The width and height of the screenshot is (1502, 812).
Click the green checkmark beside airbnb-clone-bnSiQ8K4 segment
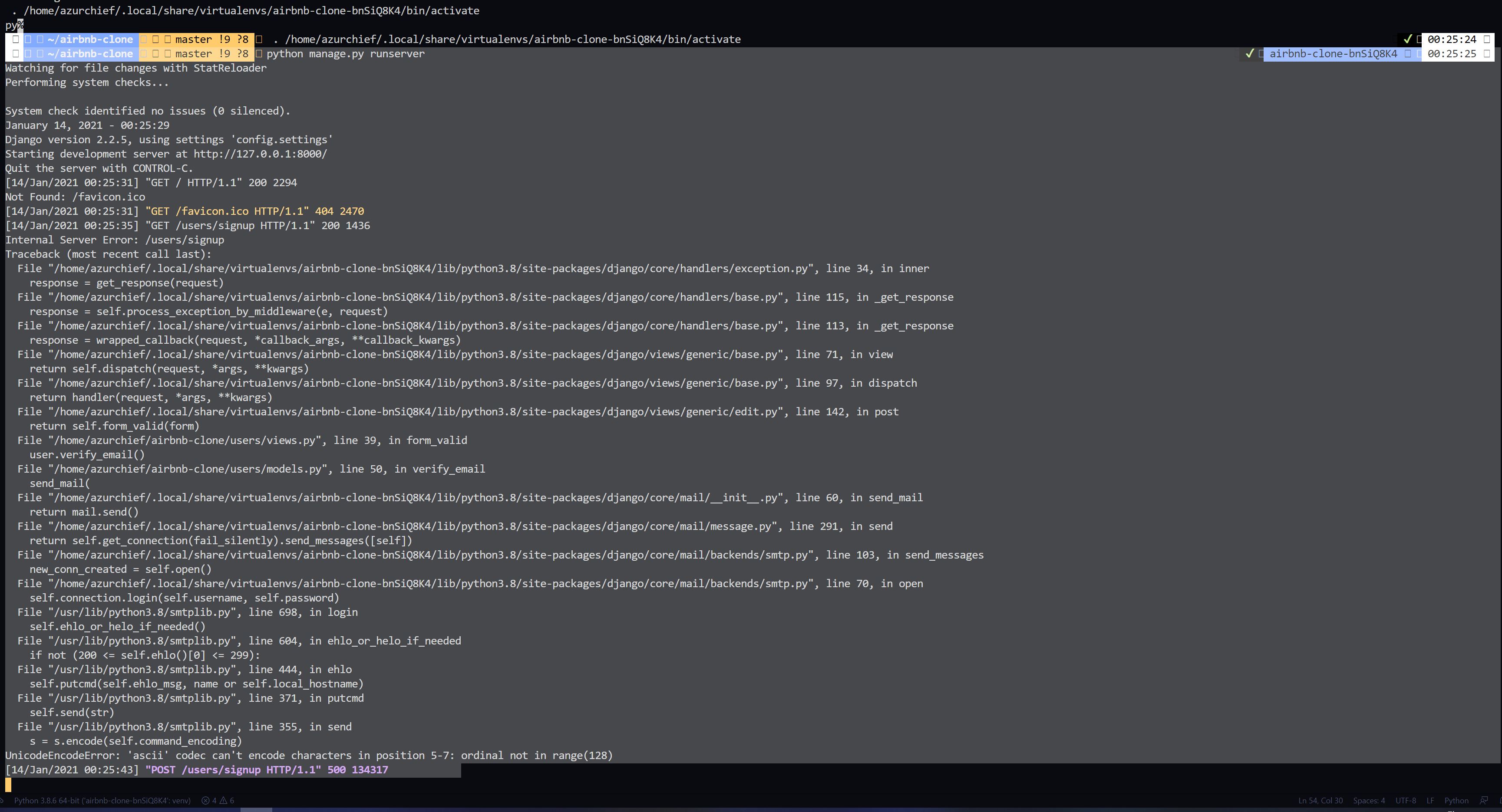coord(1250,54)
